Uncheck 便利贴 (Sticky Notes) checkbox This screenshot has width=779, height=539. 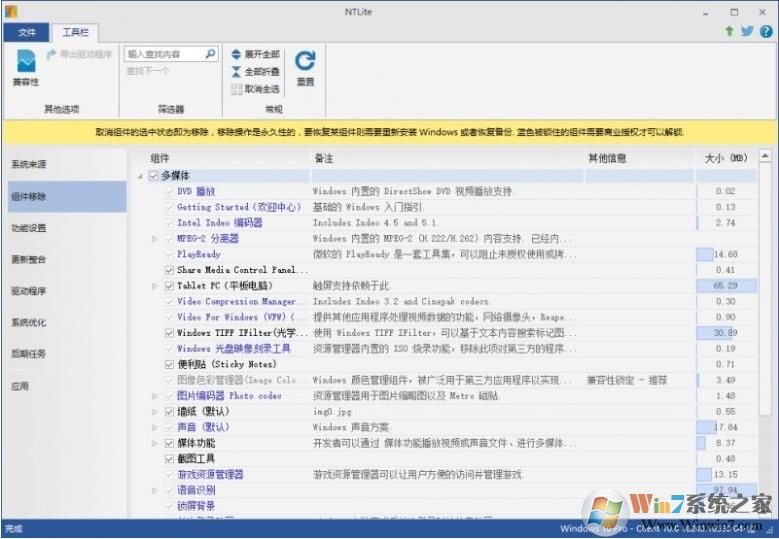point(169,365)
